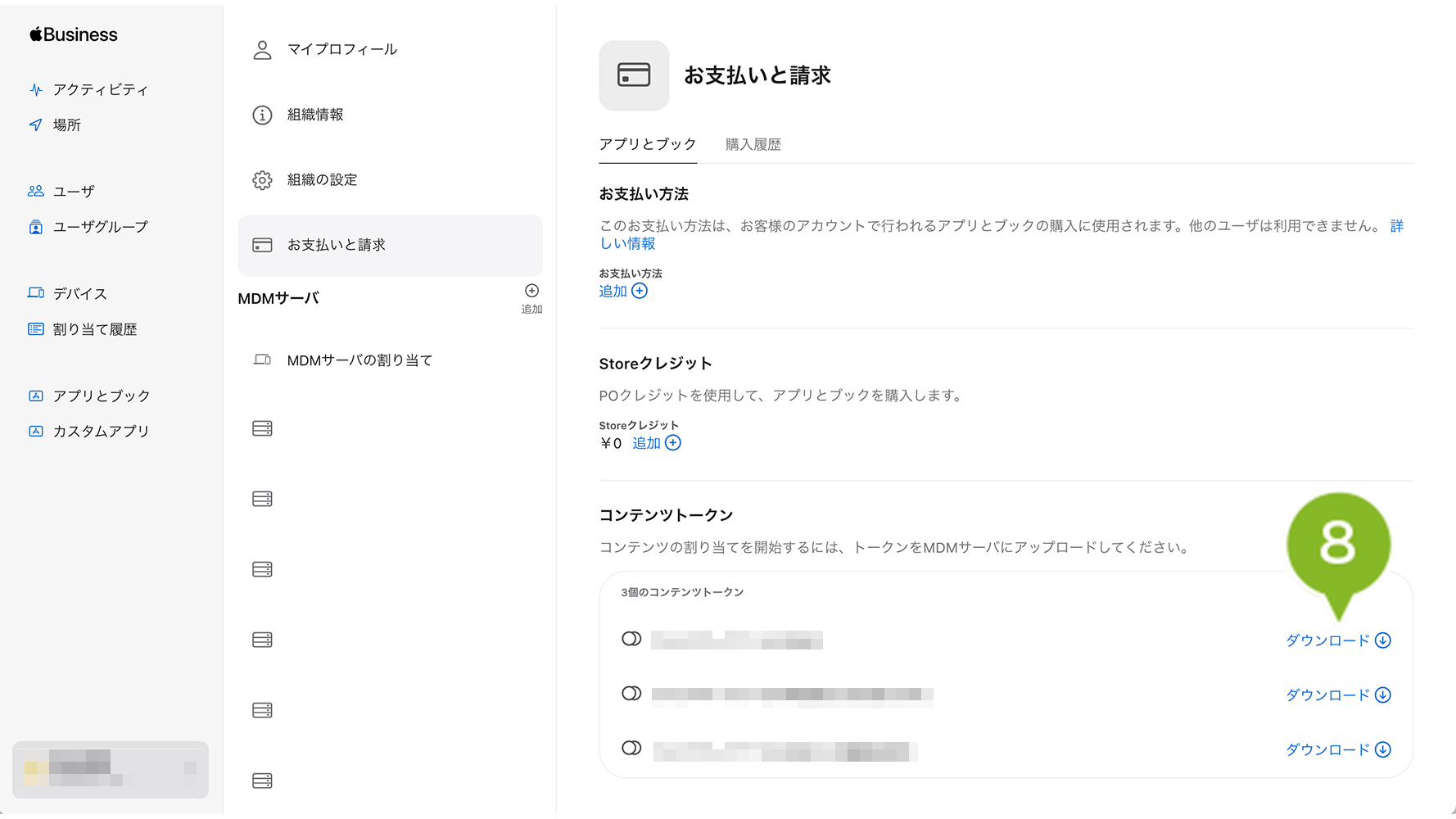The image size is (1456, 819).
Task: Select the second MDM server entry icon
Action: tap(262, 499)
